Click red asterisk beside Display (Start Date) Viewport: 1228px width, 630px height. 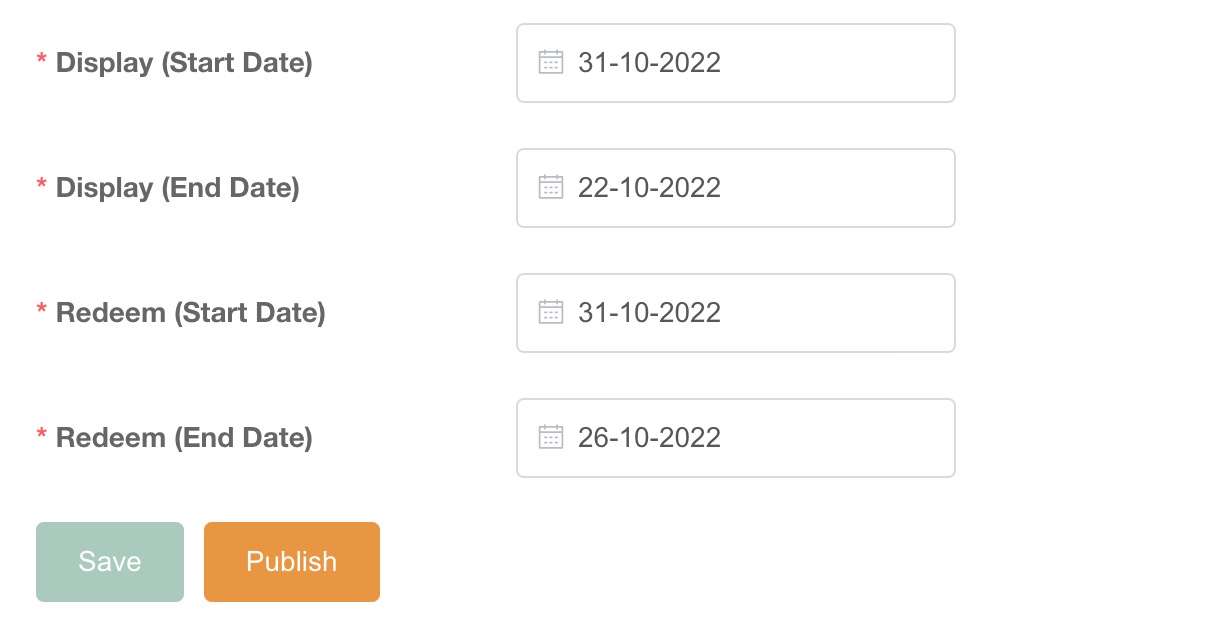[x=42, y=62]
